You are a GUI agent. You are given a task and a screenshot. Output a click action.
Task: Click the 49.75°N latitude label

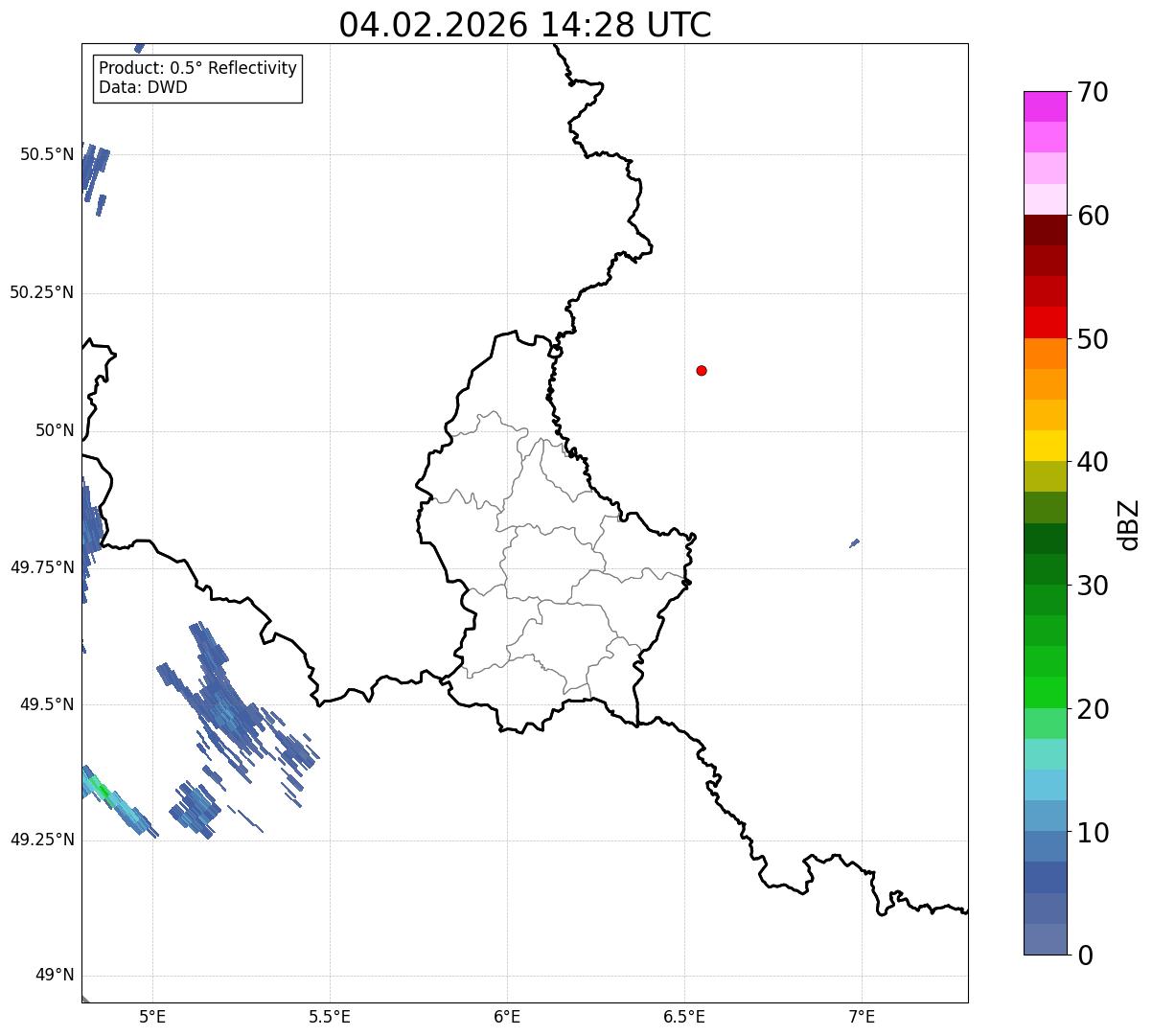coord(42,567)
